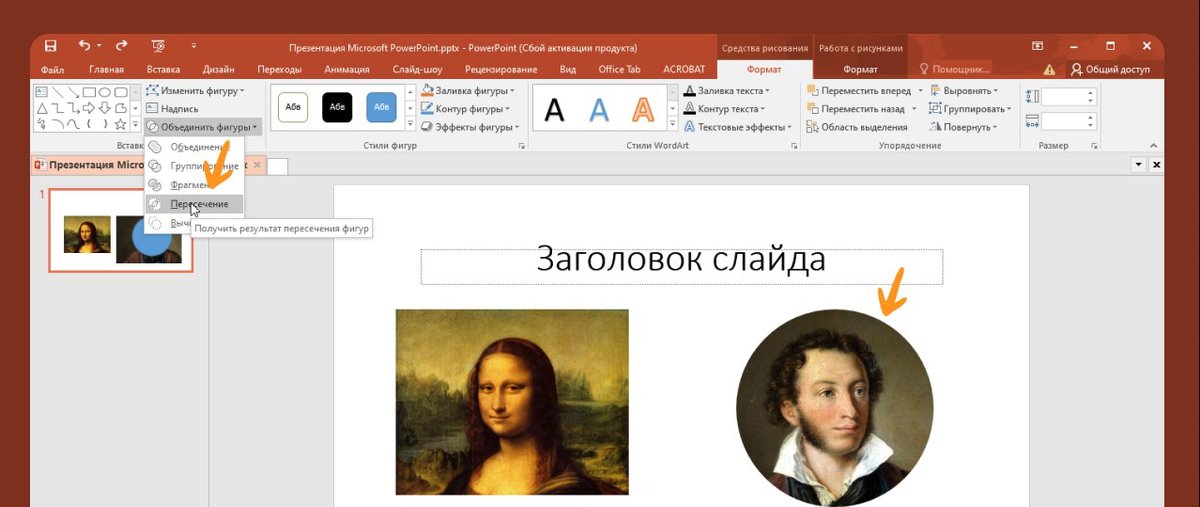Open the Вид ribbon tab
1200x507 pixels.
568,70
